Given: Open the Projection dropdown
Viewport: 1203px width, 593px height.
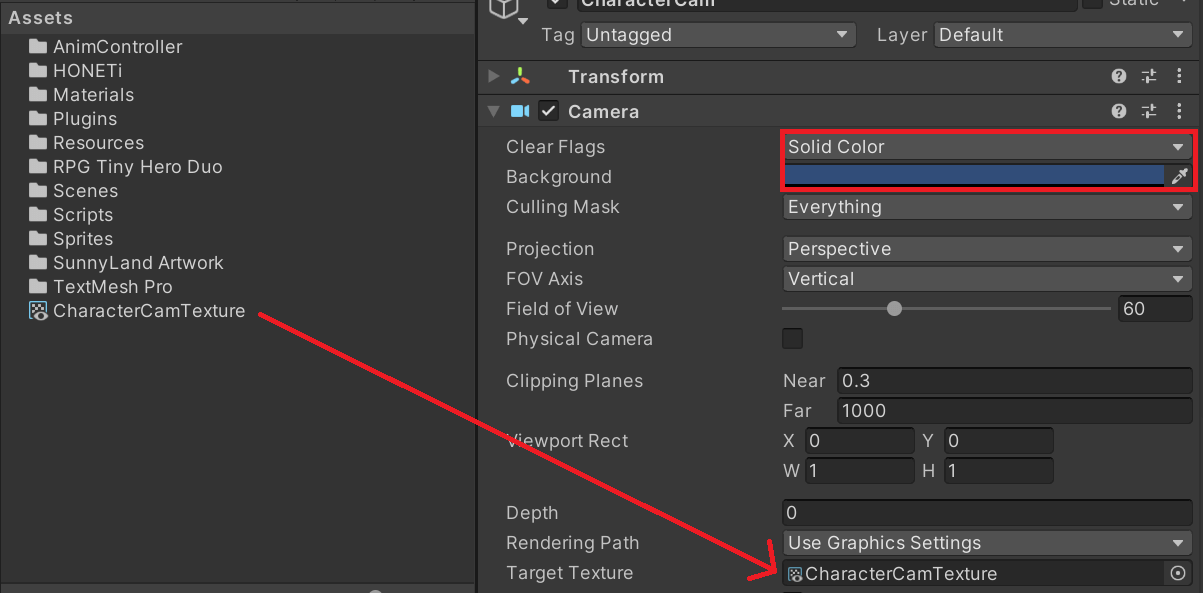Looking at the screenshot, I should (987, 249).
